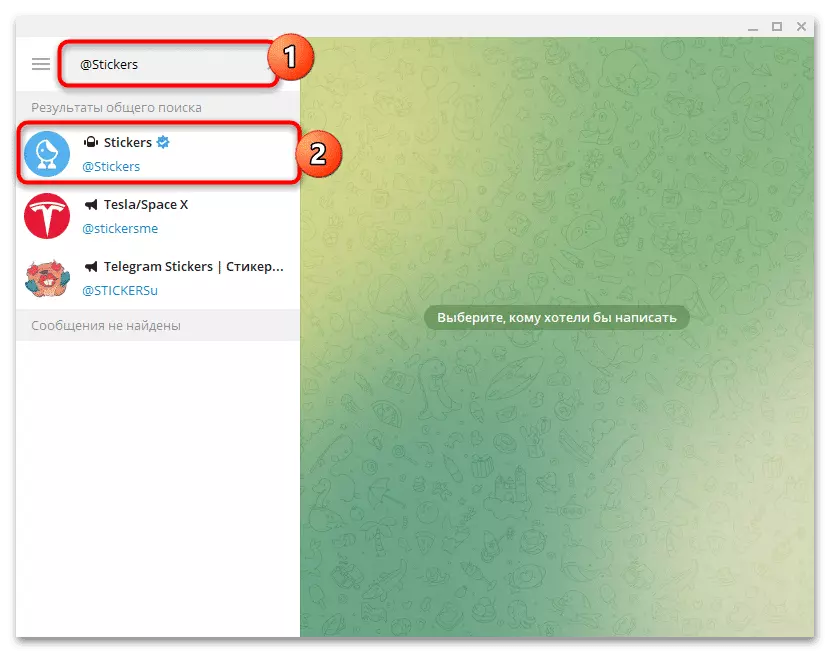830x653 pixels.
Task: Click the 'Сообщения не найдены' label
Action: [106, 325]
